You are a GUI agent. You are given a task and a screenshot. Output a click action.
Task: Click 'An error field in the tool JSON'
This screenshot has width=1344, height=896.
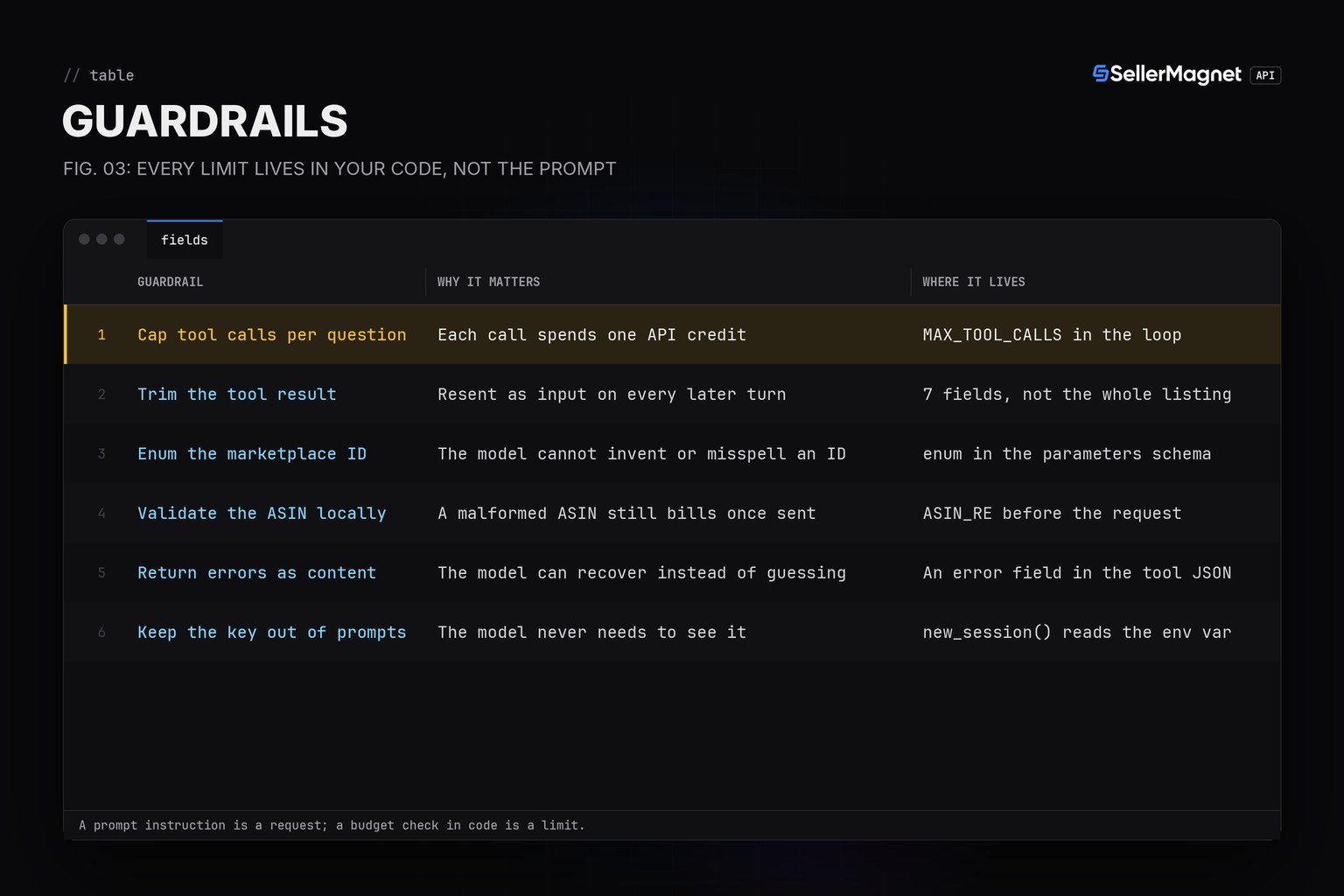1077,573
